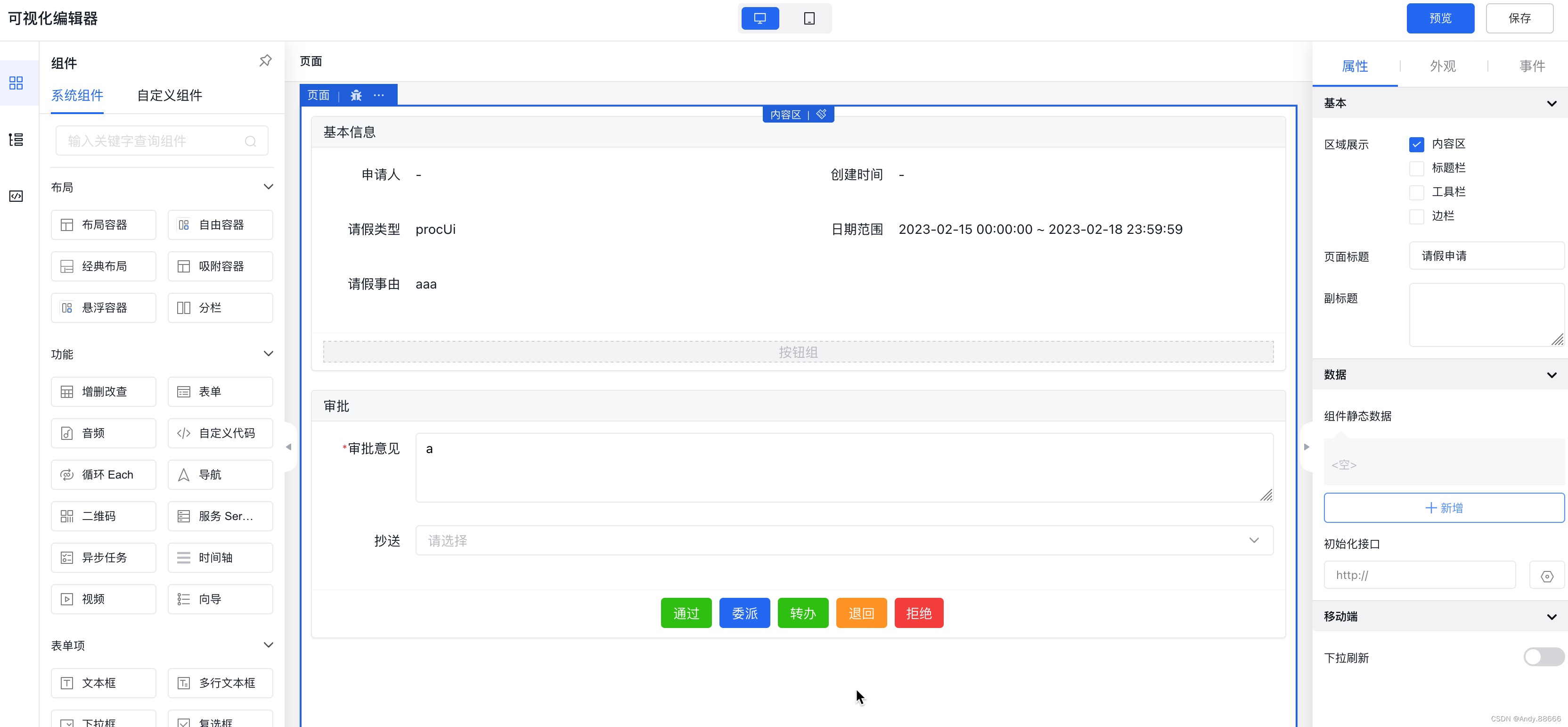Check the 工具栏 checkbox
The image size is (1568, 727).
click(x=1416, y=192)
